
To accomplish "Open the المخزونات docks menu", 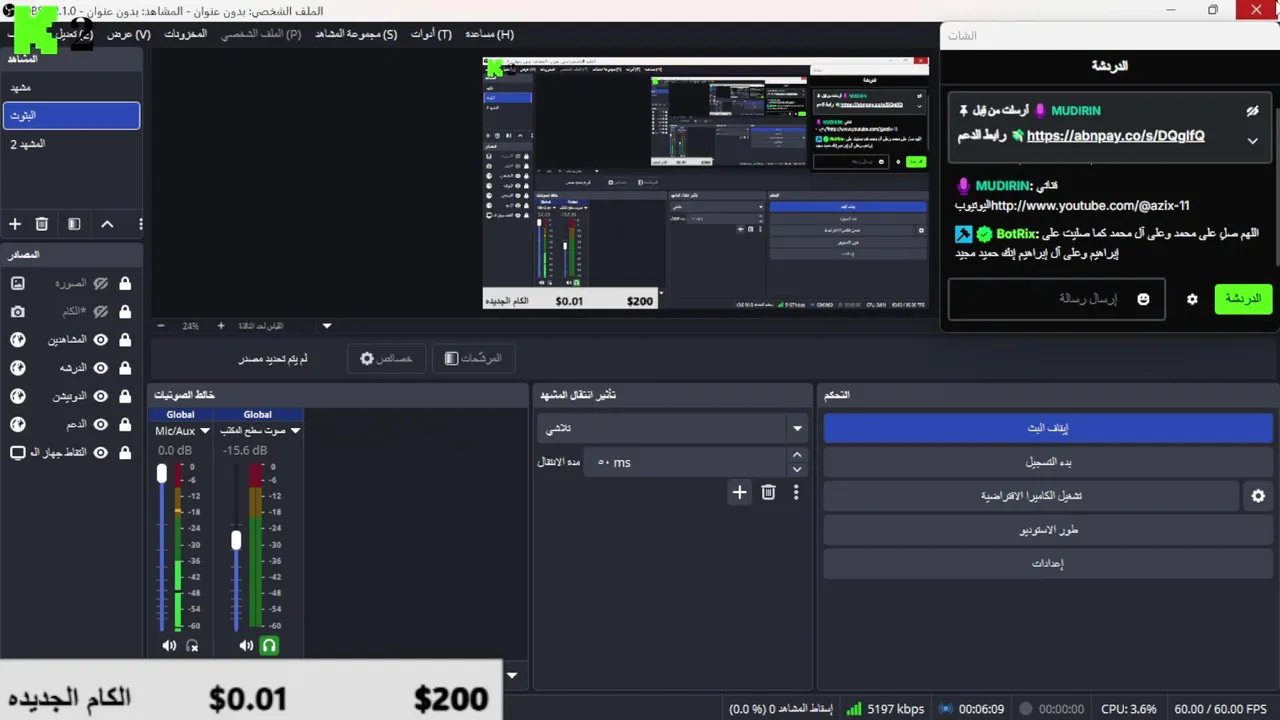I will [186, 34].
